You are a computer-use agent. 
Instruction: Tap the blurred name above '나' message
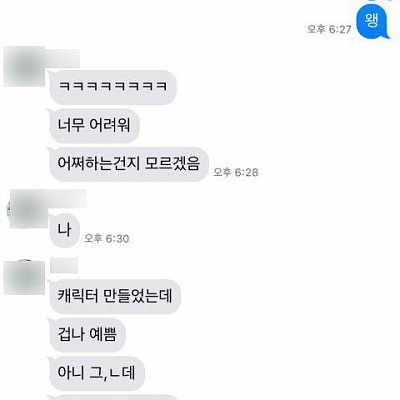pos(68,198)
